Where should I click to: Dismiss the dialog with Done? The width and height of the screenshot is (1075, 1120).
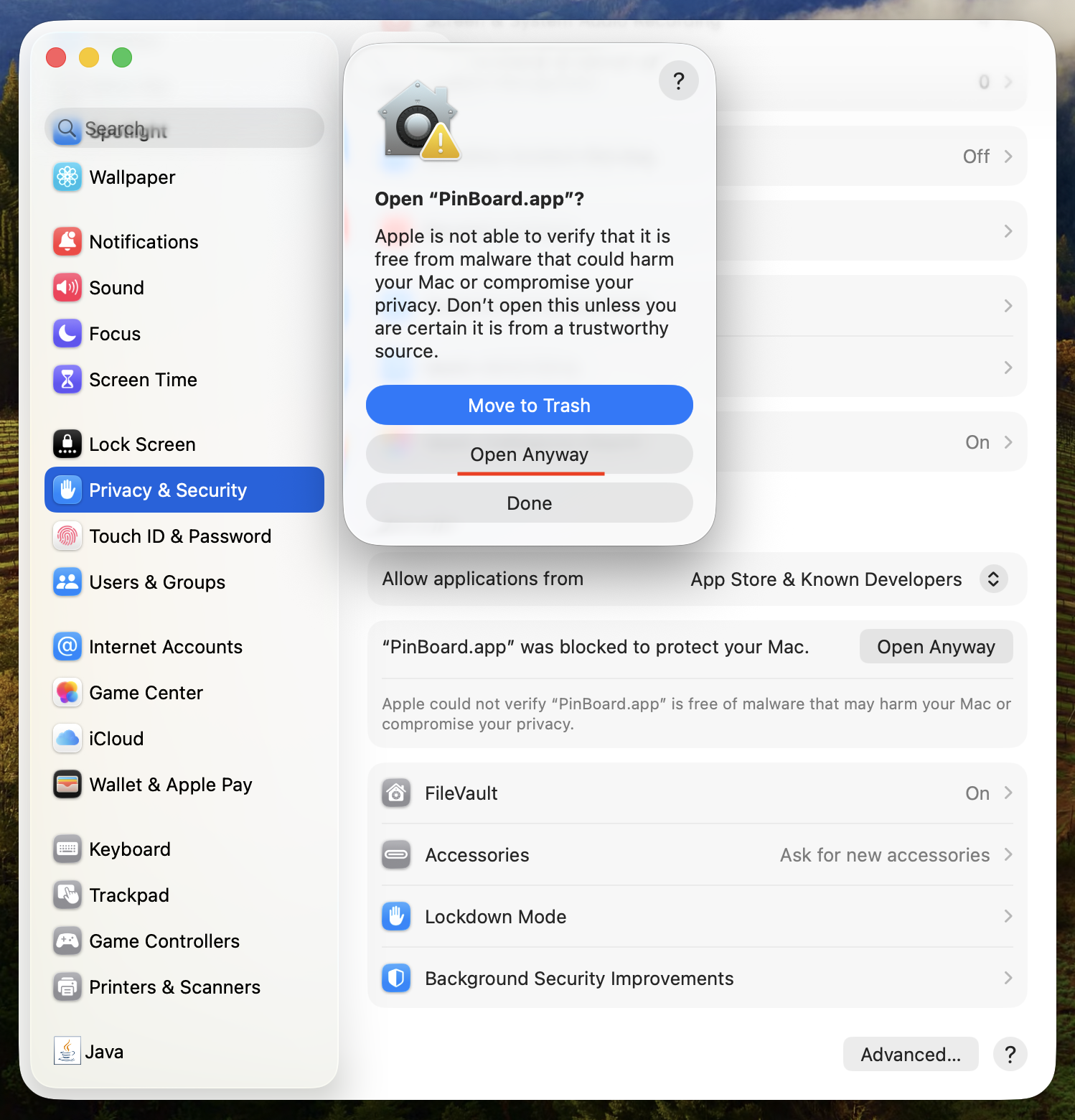coord(529,503)
